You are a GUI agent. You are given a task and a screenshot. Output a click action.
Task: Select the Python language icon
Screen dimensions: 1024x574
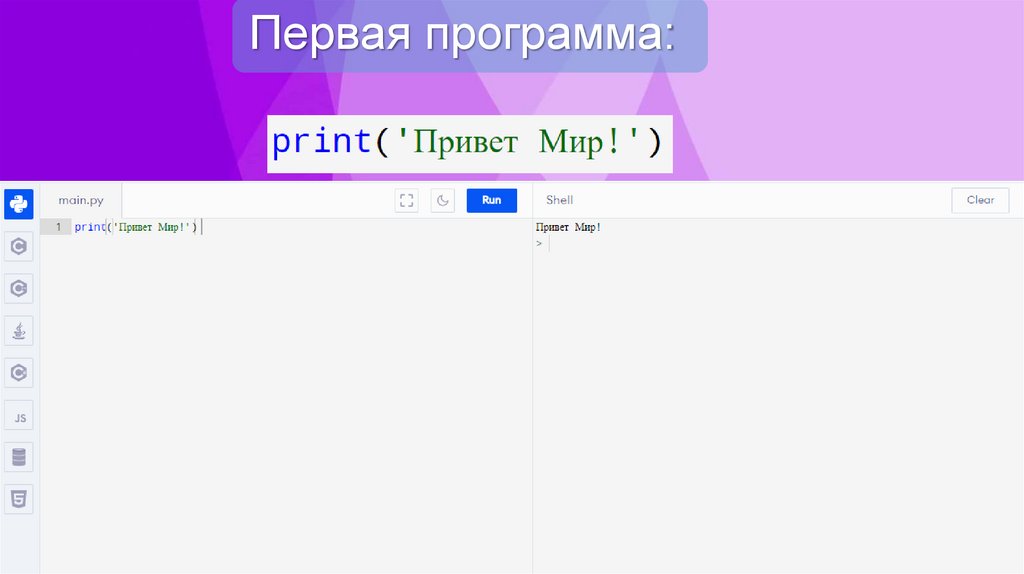click(x=19, y=204)
